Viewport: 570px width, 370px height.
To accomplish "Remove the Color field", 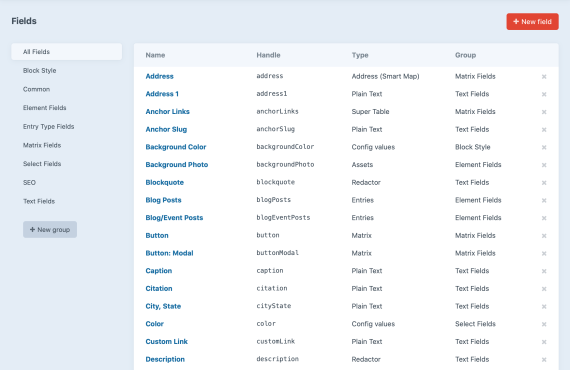I will [x=544, y=324].
